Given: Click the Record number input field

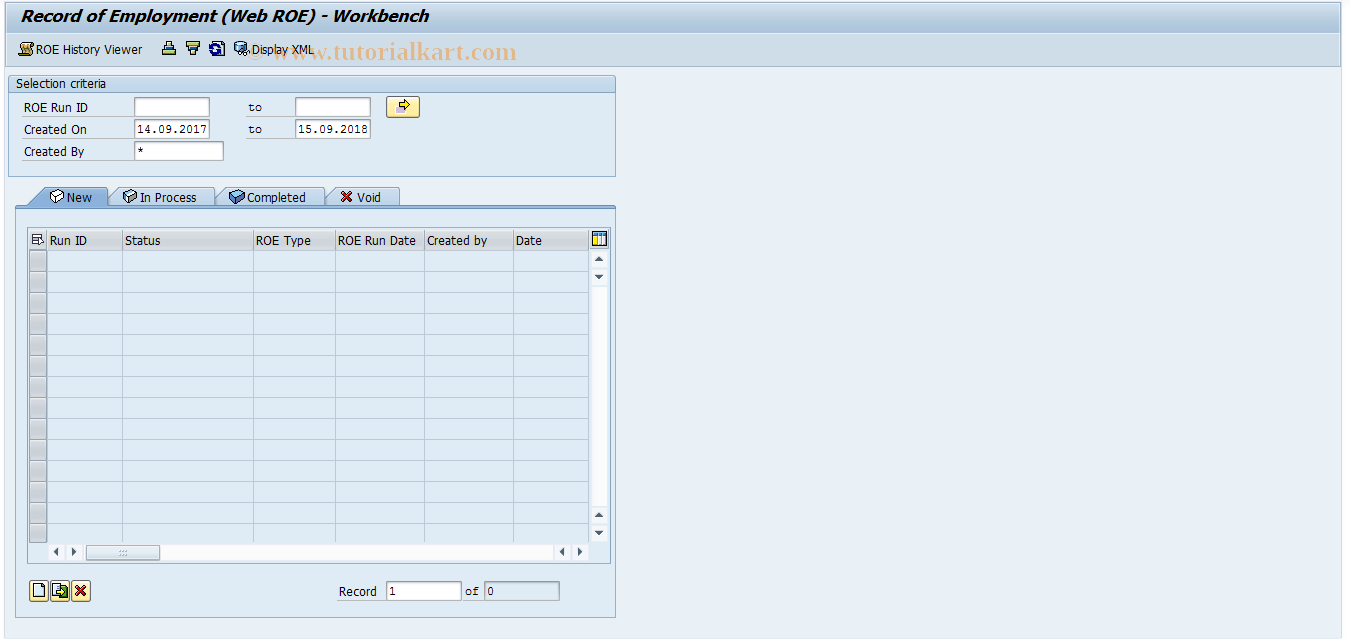Looking at the screenshot, I should (x=424, y=591).
